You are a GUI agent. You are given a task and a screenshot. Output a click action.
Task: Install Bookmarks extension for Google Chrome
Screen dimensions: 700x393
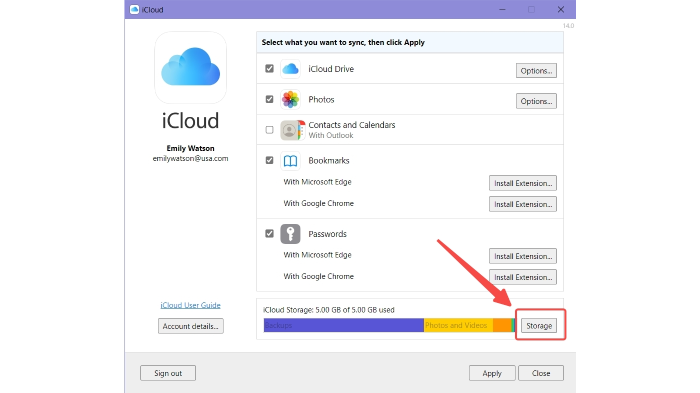point(523,204)
